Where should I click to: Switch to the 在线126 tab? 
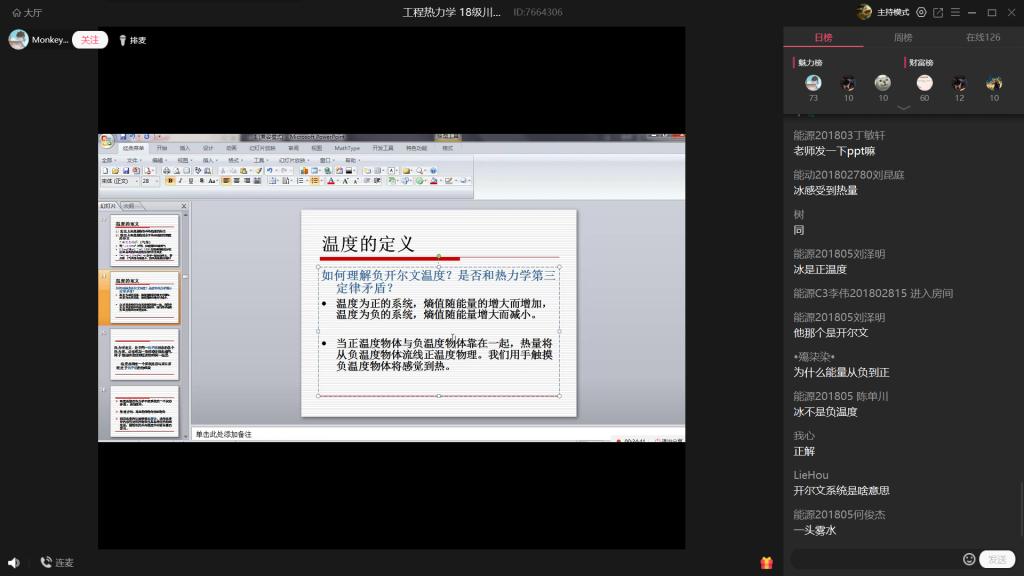click(x=982, y=38)
